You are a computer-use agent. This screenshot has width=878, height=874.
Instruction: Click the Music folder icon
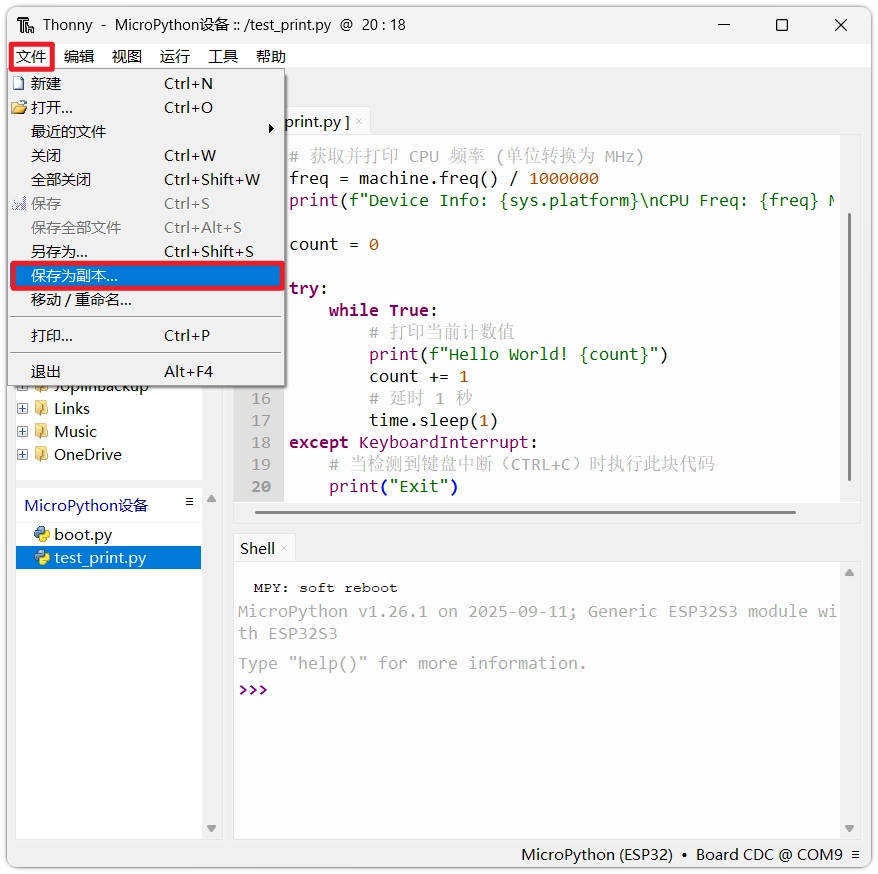tap(41, 431)
